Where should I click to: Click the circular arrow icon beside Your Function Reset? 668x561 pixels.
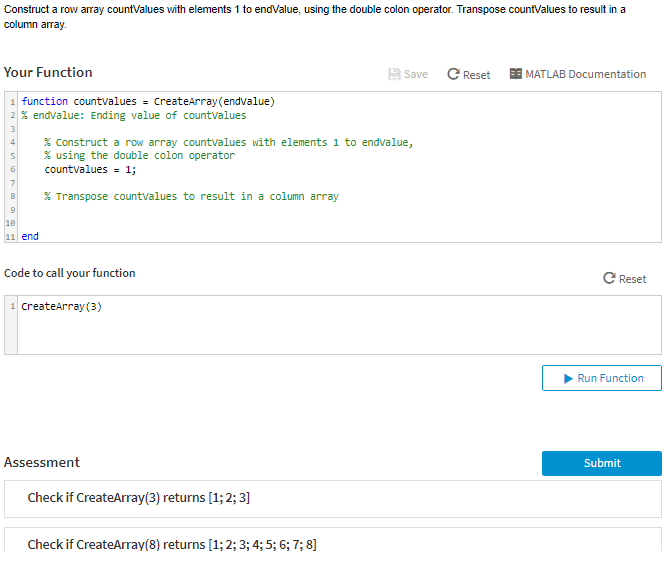453,74
